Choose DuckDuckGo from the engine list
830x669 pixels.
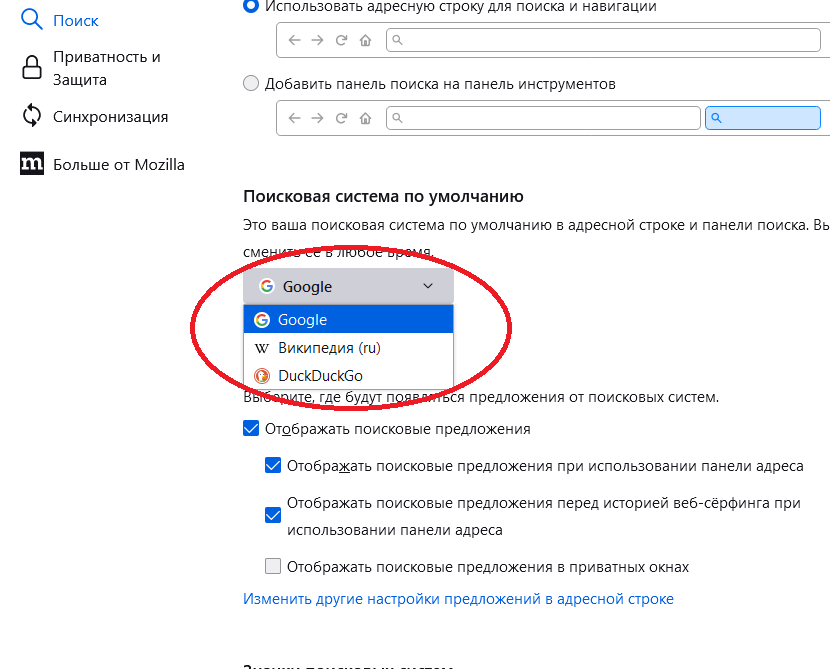pyautogui.click(x=320, y=376)
